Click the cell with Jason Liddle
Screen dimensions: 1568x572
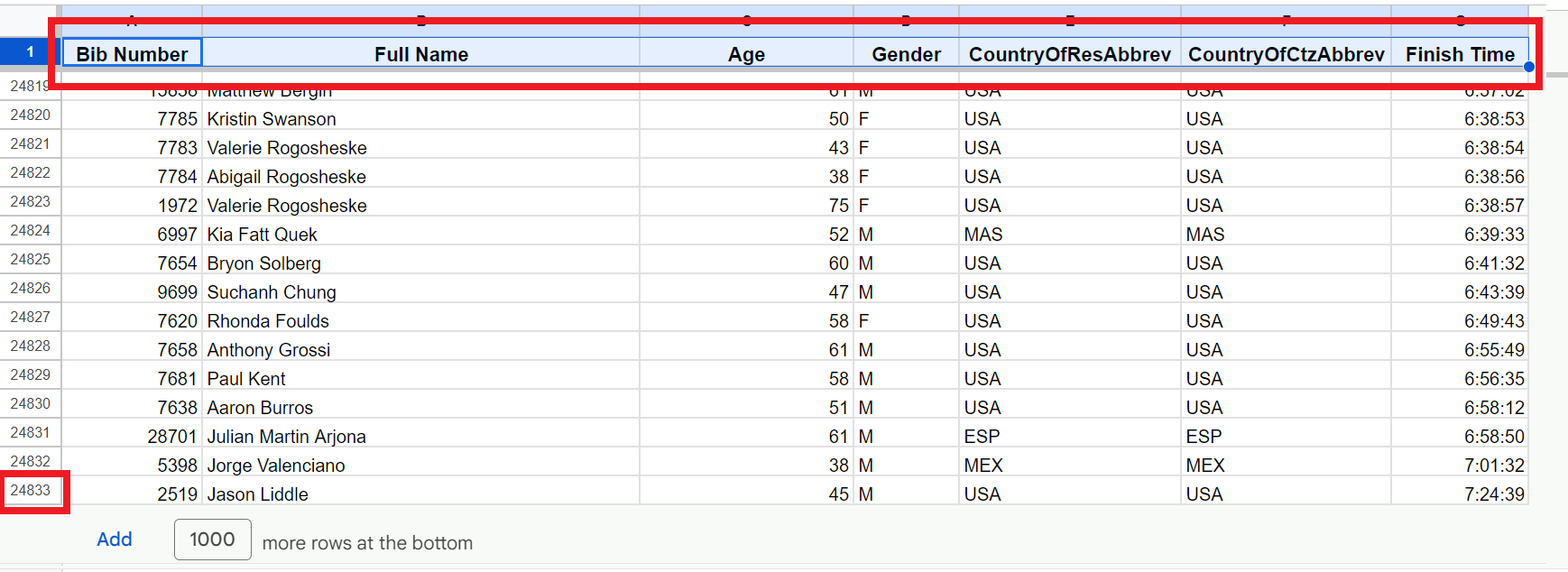tap(420, 494)
